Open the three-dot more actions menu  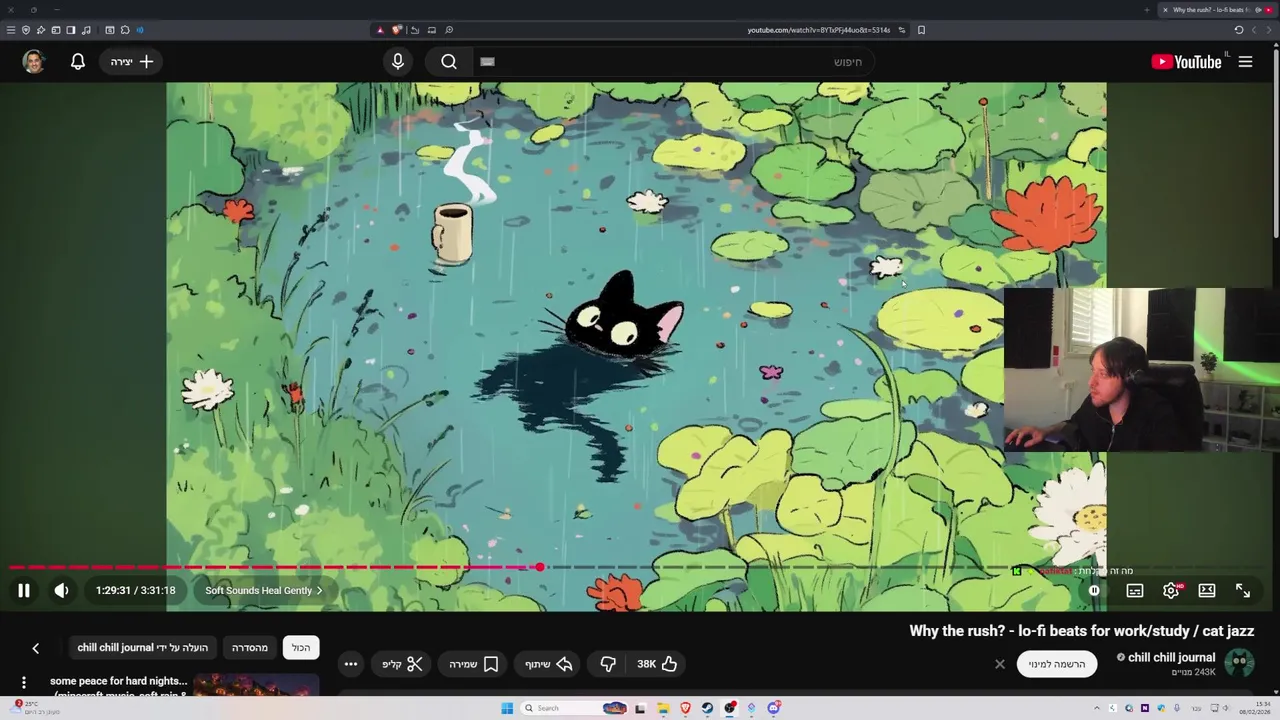coord(351,664)
